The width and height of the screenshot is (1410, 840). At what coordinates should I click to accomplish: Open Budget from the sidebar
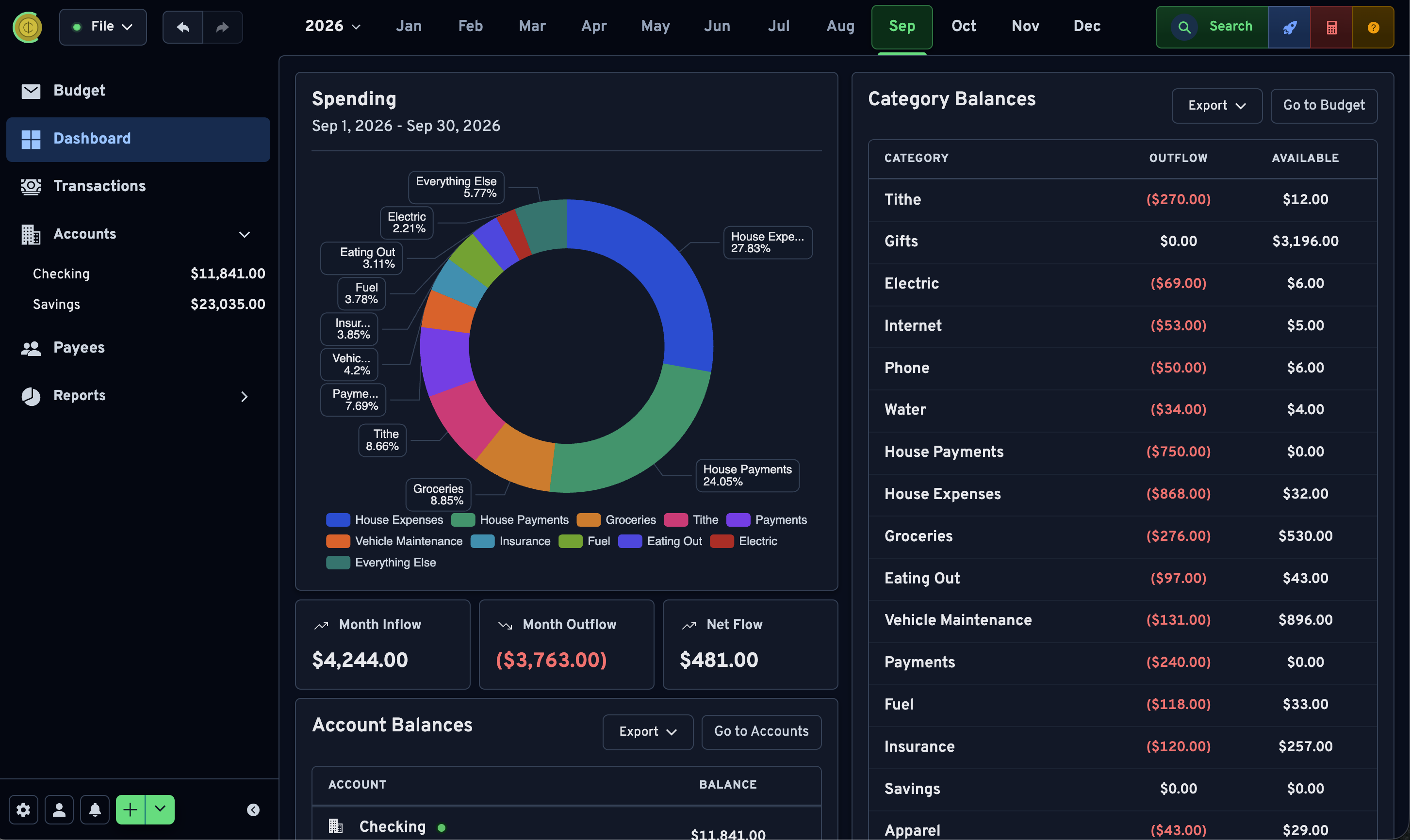138,91
